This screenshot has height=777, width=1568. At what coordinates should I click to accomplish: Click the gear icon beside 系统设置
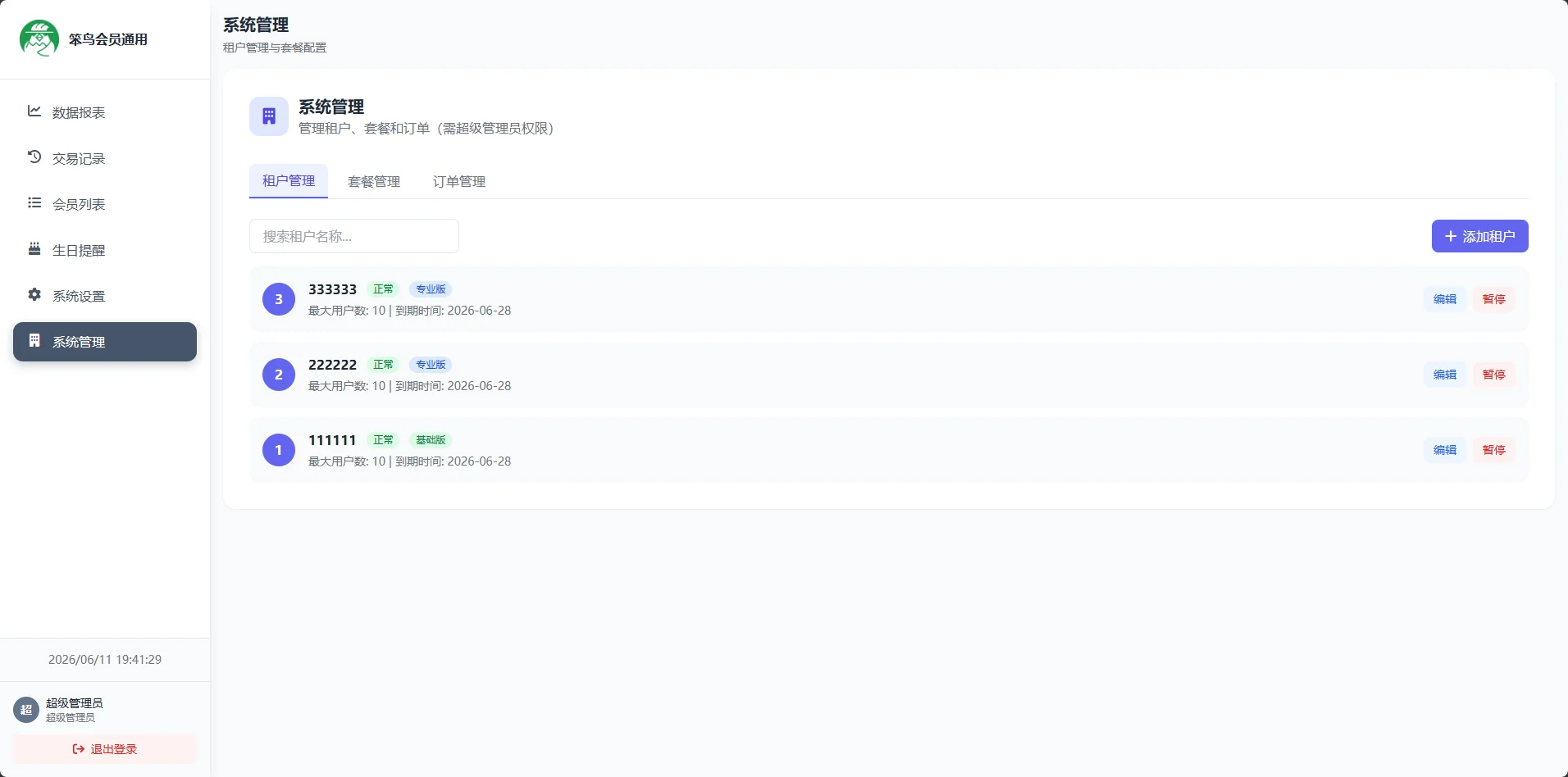click(x=34, y=294)
